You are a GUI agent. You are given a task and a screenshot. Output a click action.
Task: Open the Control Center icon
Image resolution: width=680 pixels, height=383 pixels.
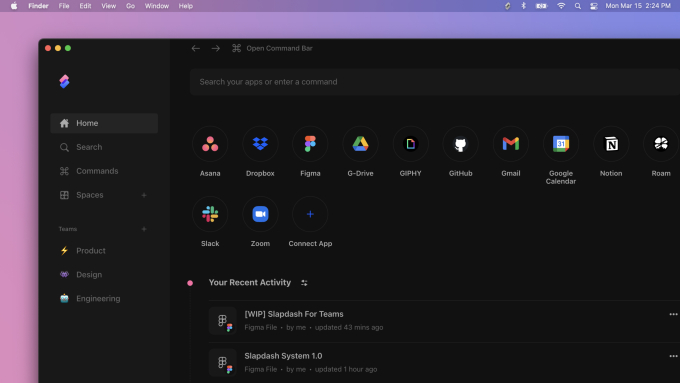(x=594, y=6)
